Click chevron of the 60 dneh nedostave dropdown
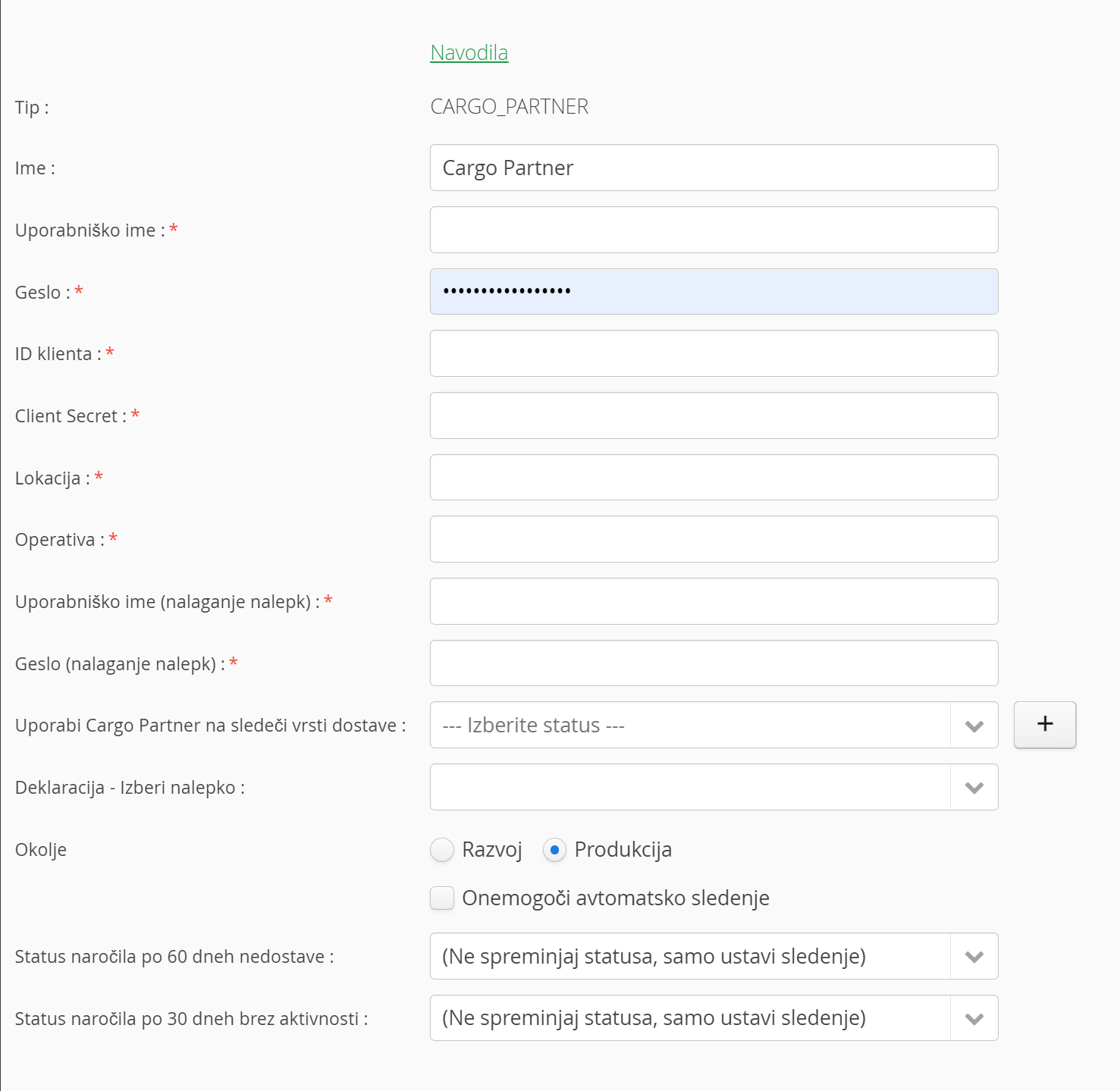 coord(974,957)
